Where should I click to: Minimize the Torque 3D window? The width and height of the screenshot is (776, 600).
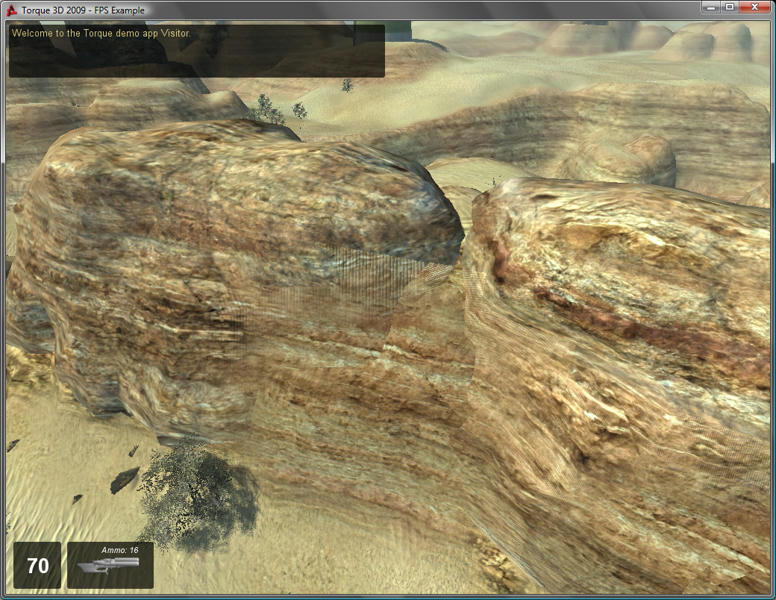click(709, 8)
